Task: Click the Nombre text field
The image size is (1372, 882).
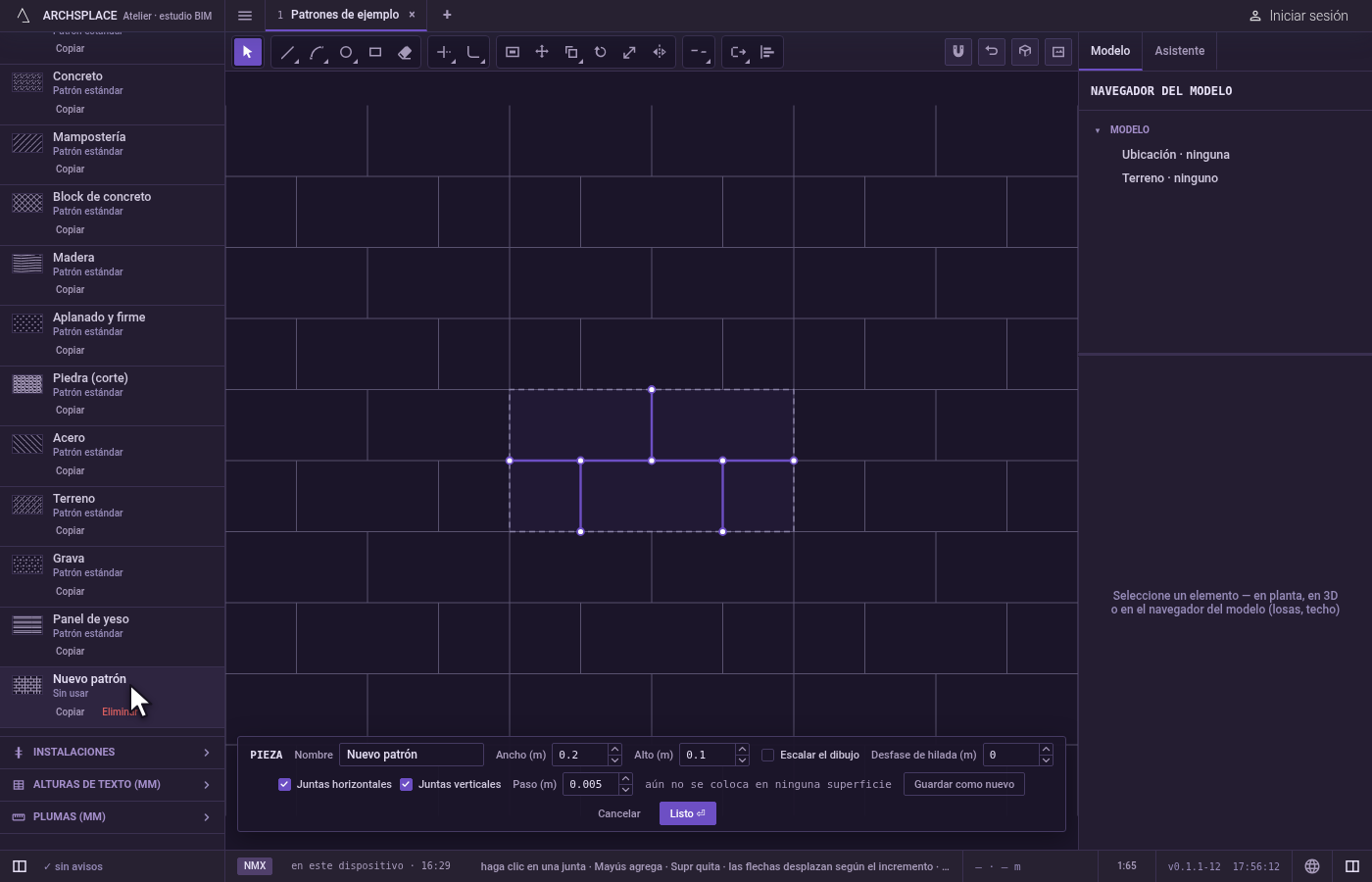Action: click(412, 755)
